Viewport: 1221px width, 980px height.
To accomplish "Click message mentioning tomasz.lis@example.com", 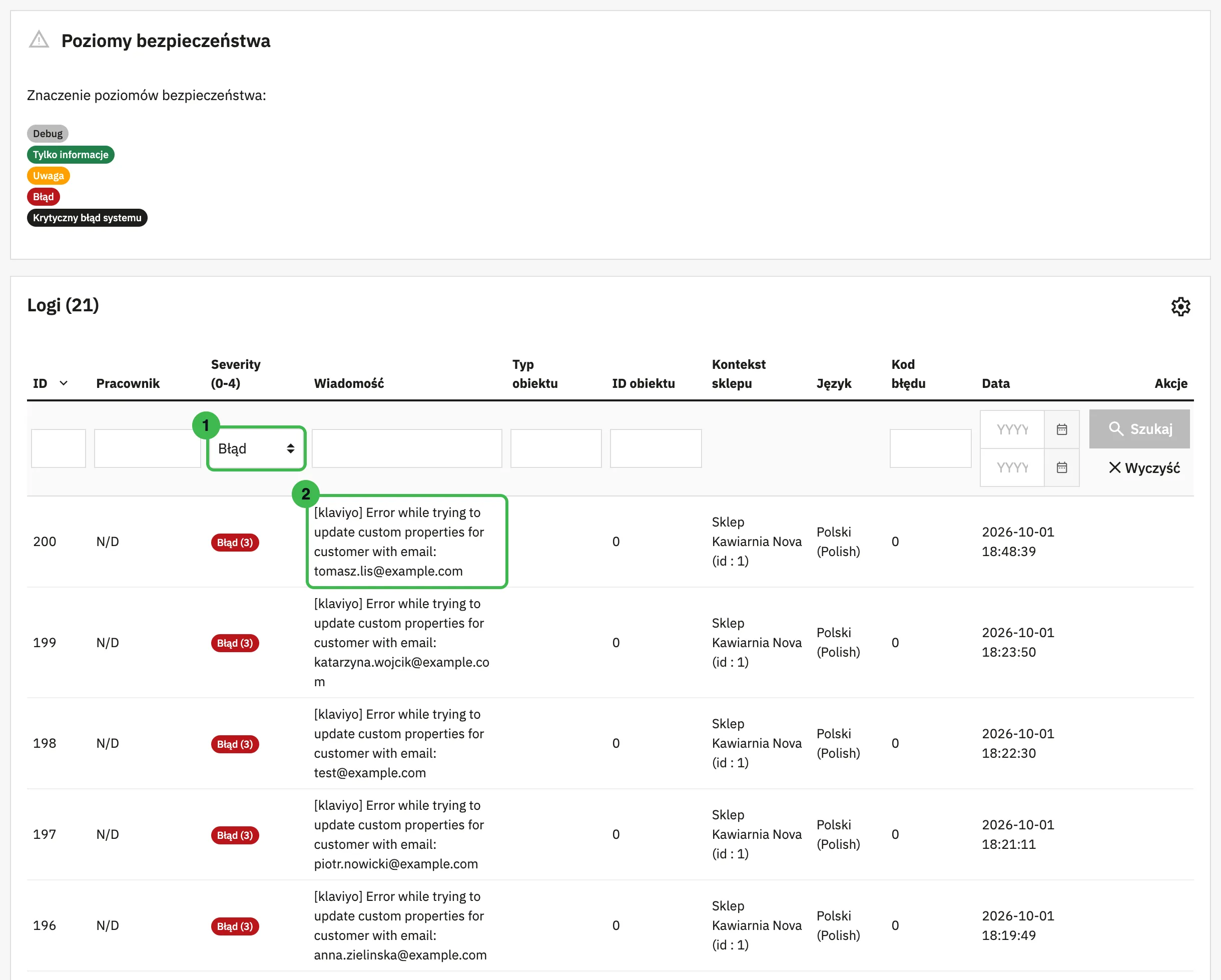I will click(x=399, y=542).
